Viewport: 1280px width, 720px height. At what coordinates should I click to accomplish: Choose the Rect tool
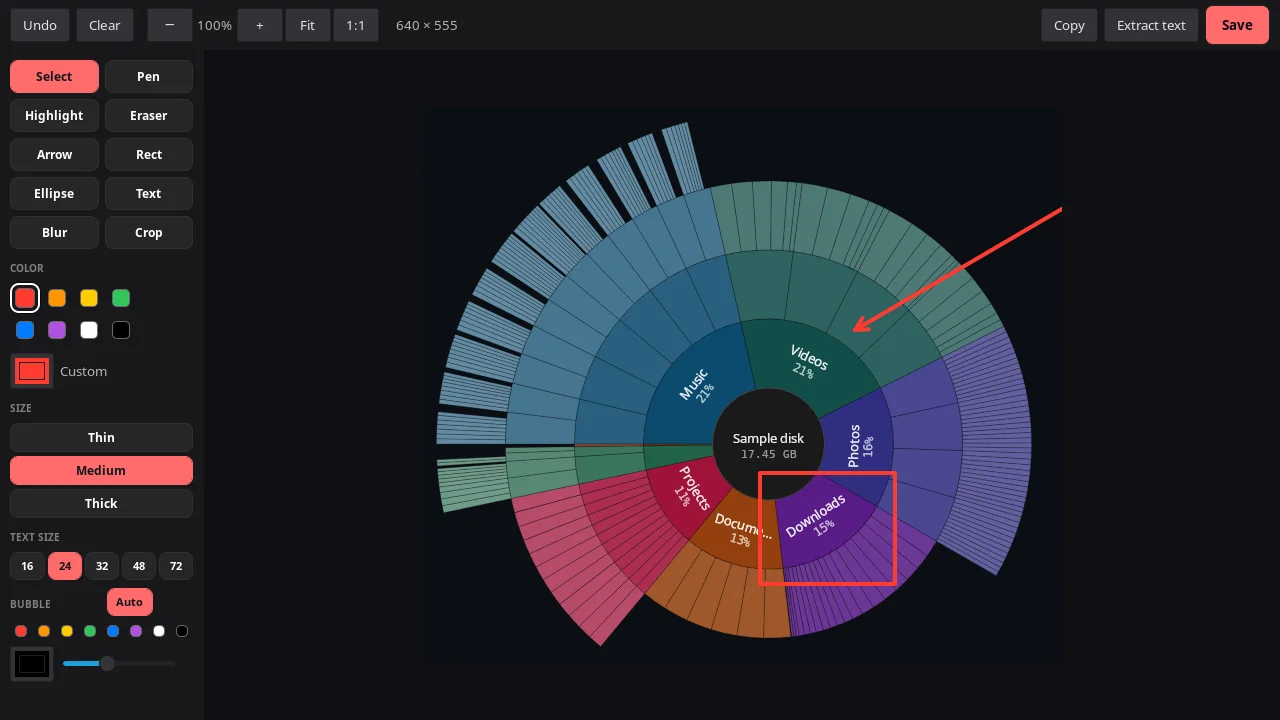149,154
